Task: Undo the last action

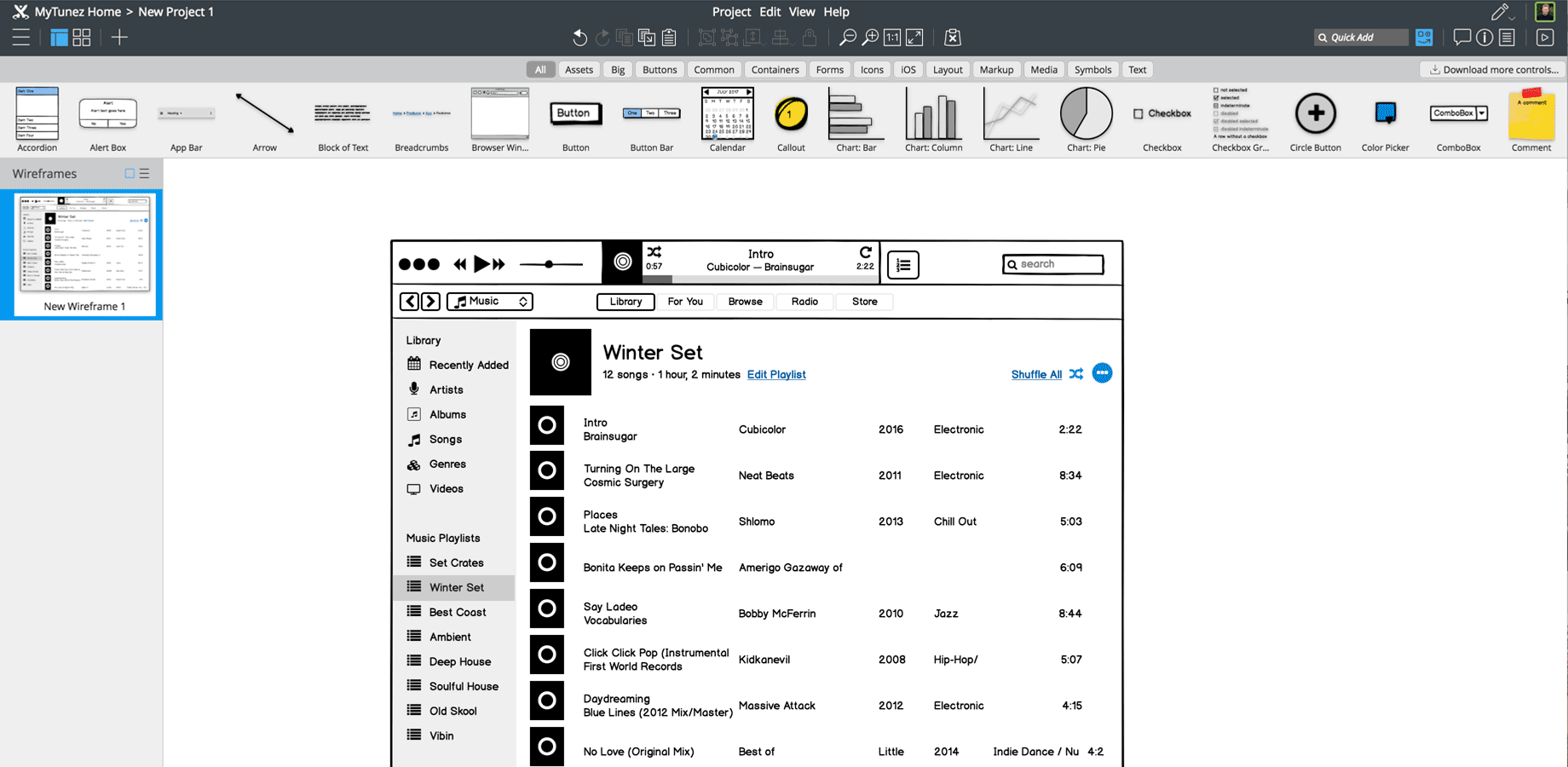Action: click(579, 37)
